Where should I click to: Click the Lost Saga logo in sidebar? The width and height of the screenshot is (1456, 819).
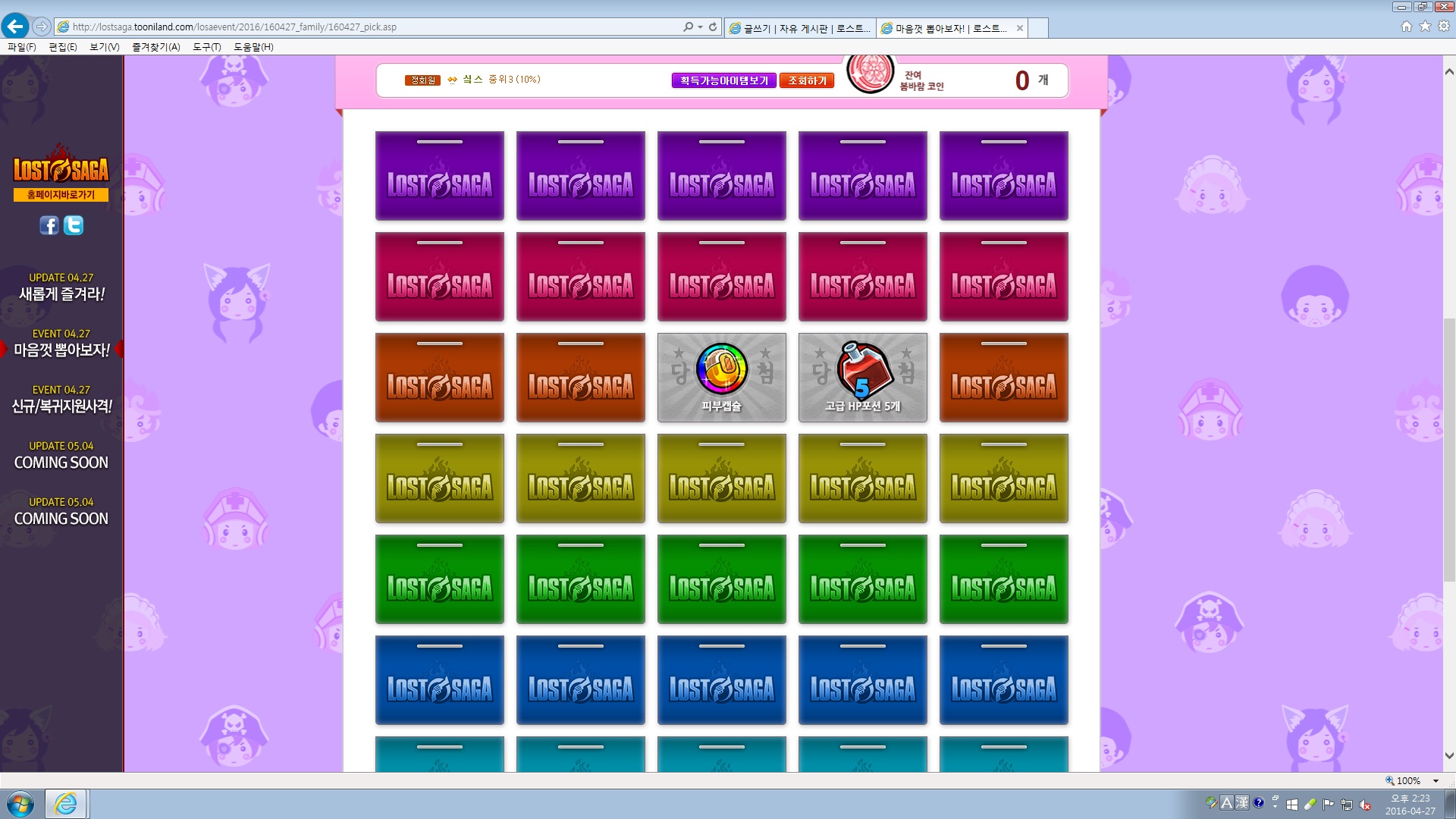click(x=61, y=164)
